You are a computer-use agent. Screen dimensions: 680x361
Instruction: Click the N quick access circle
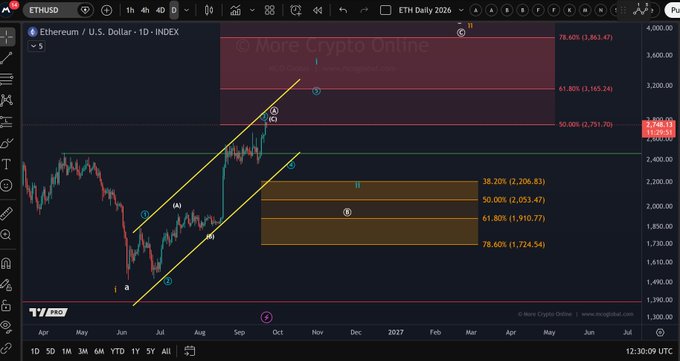(x=601, y=10)
